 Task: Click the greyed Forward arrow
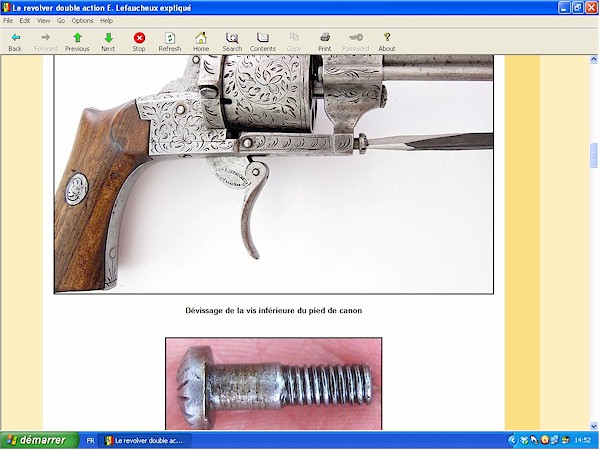(46, 42)
